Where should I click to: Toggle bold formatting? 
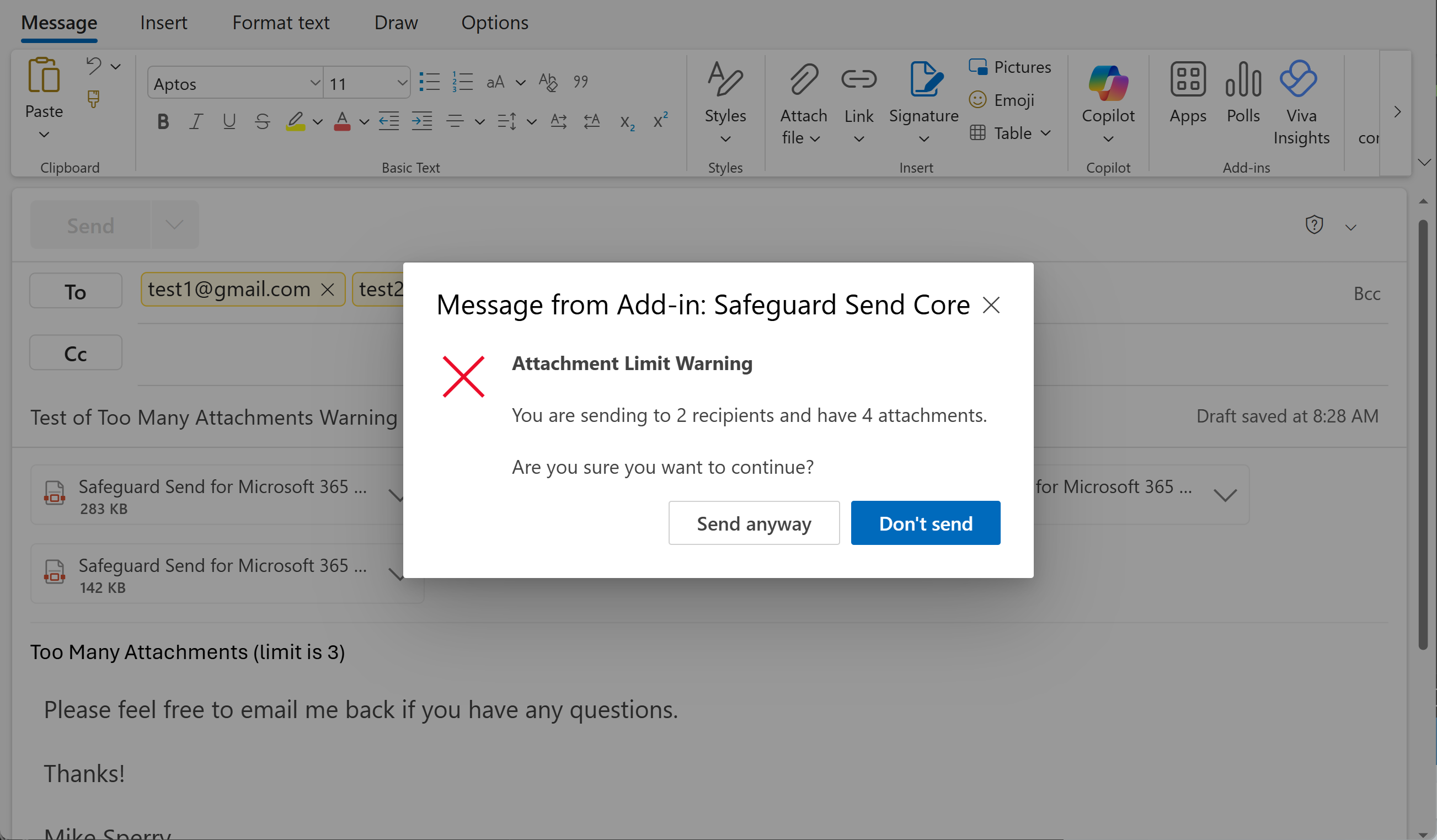click(x=163, y=121)
